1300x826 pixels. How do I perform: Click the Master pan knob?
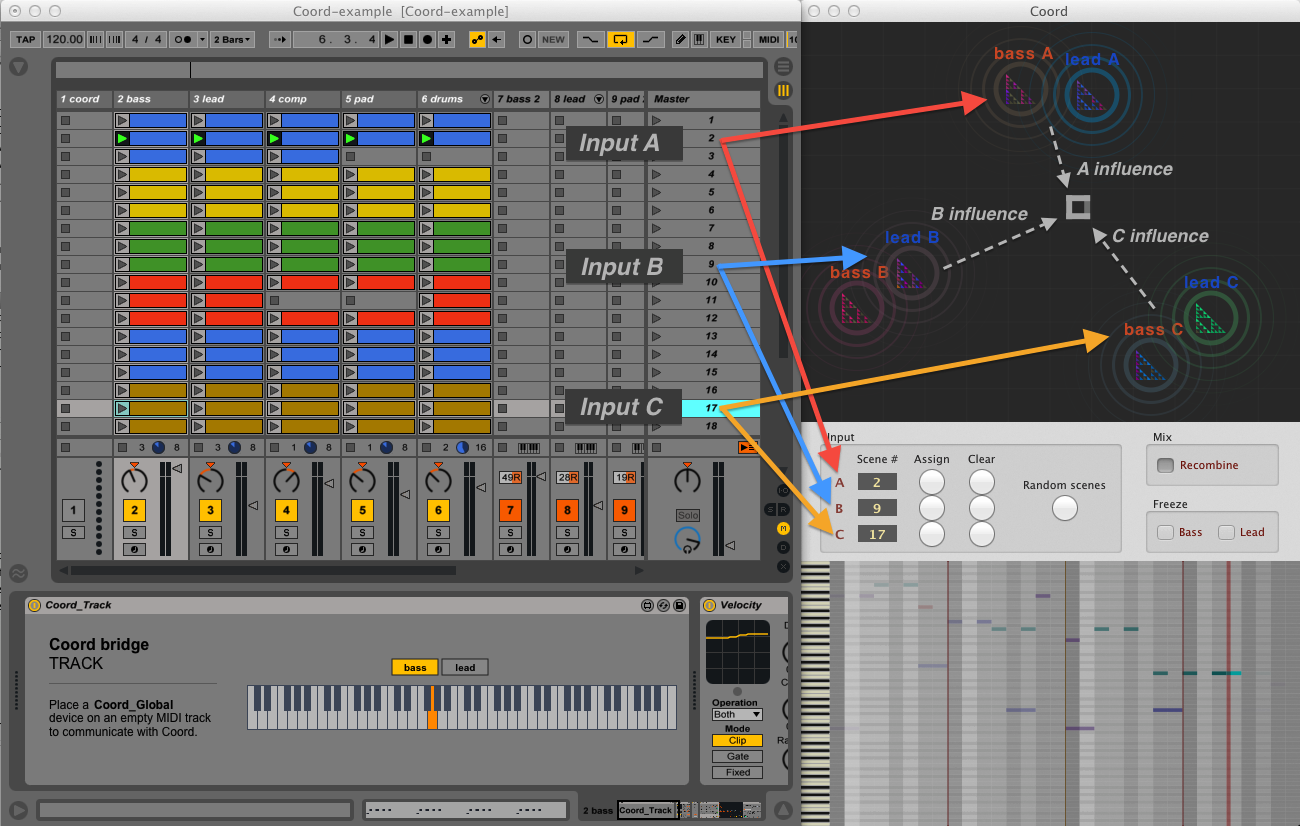687,481
